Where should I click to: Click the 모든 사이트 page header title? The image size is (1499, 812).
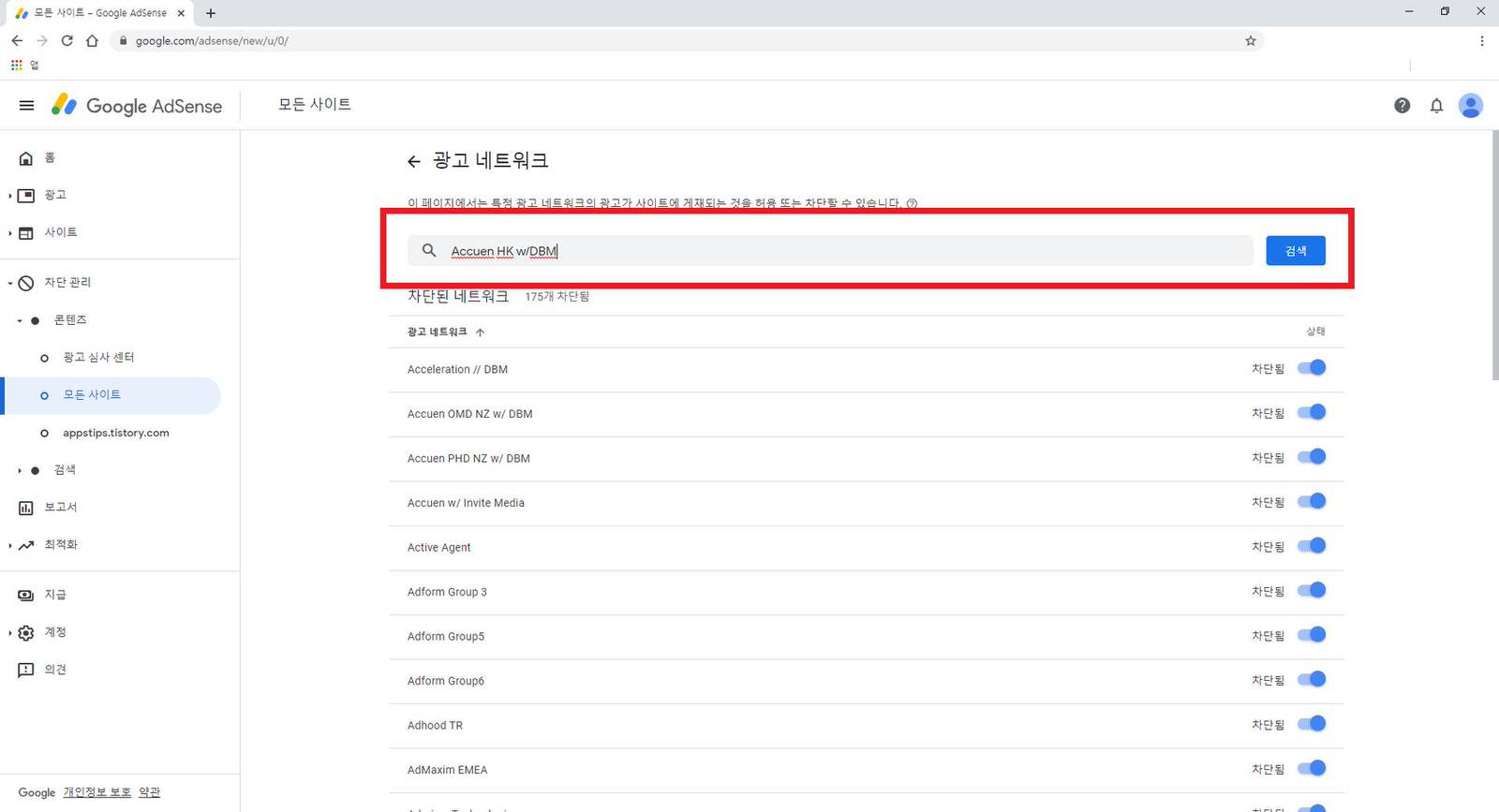pos(315,104)
